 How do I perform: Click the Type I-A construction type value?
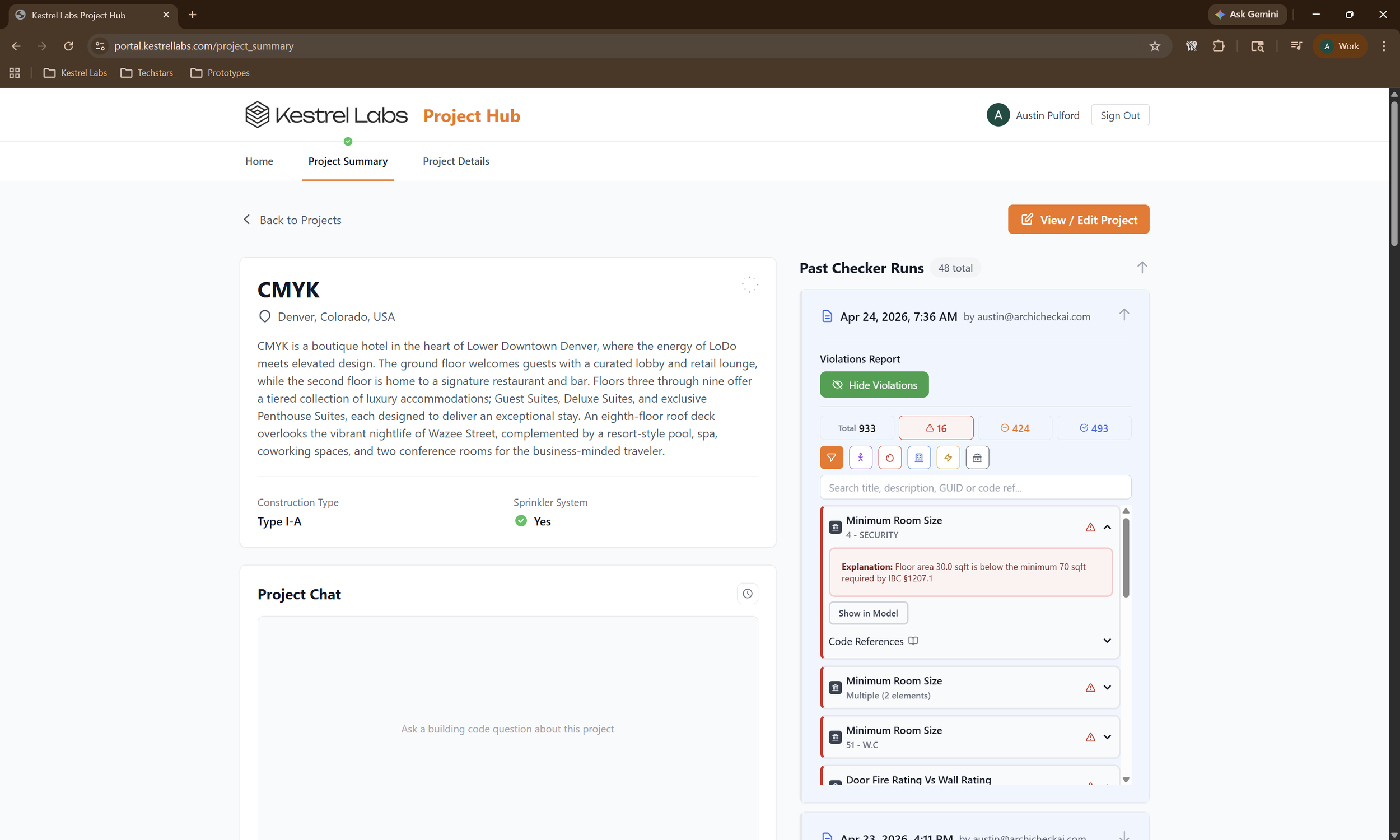click(x=279, y=521)
